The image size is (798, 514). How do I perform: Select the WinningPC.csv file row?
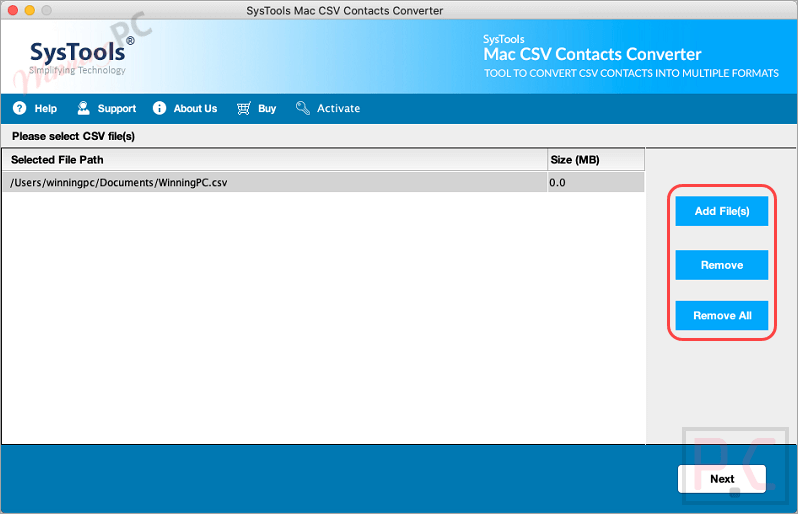click(119, 183)
